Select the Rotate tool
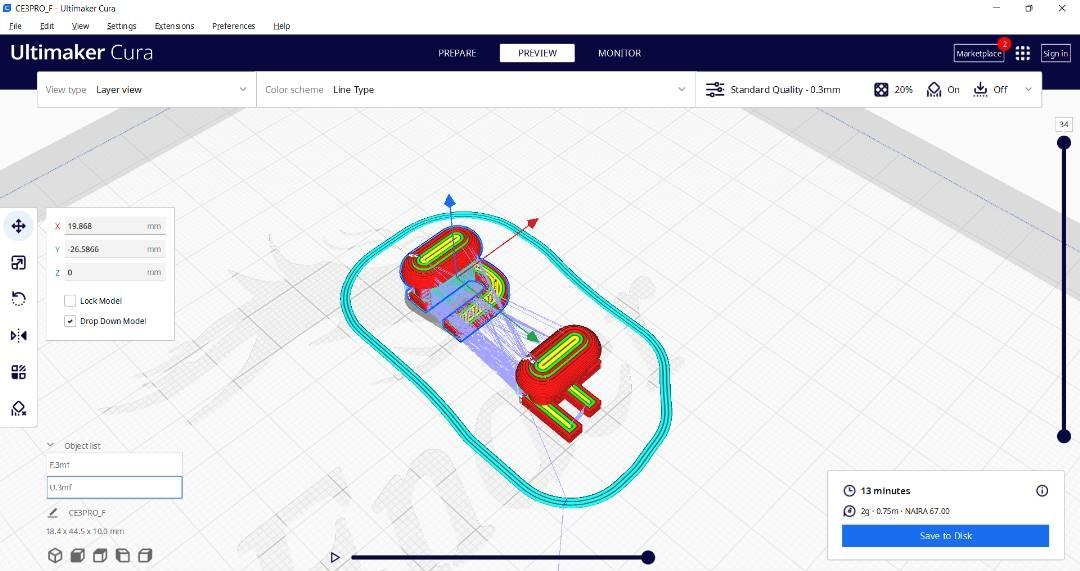Viewport: 1080px width, 571px height. 19,299
